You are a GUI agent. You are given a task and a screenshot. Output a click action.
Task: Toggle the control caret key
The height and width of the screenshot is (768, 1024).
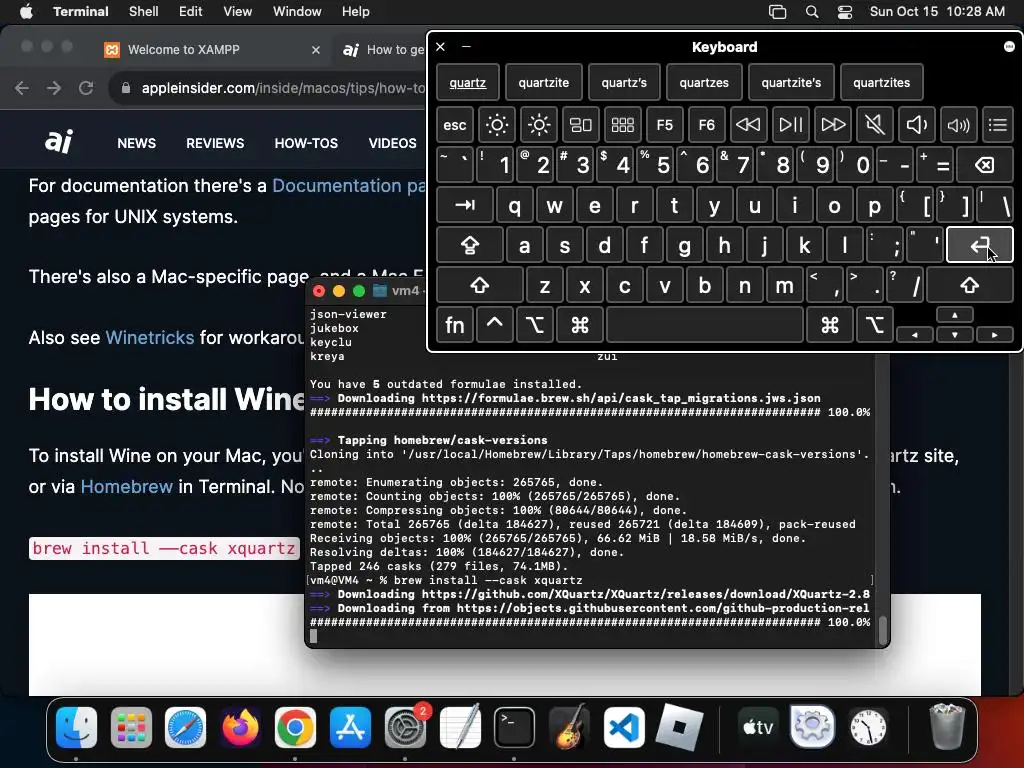[494, 325]
